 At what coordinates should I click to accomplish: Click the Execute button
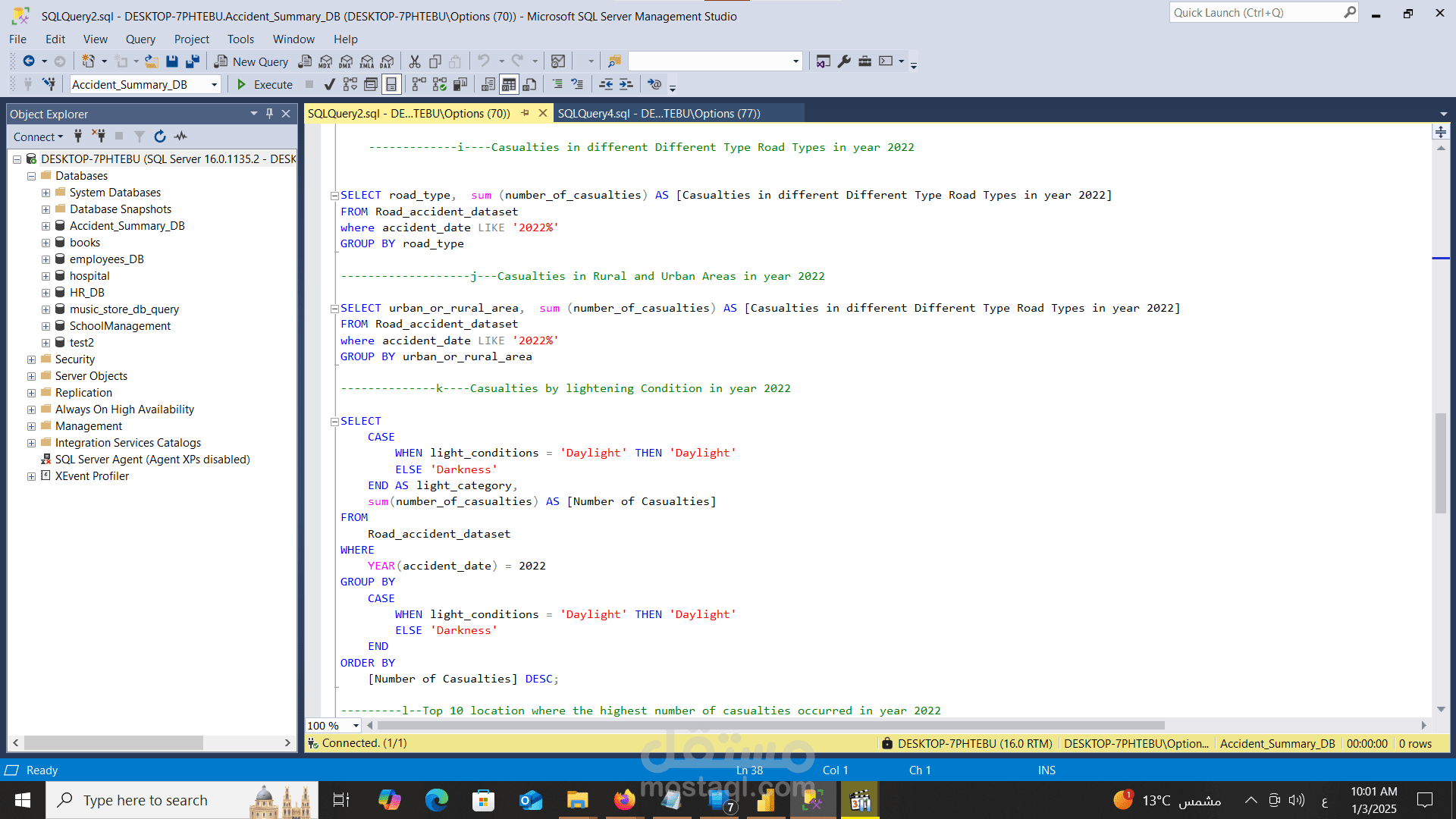click(x=265, y=84)
